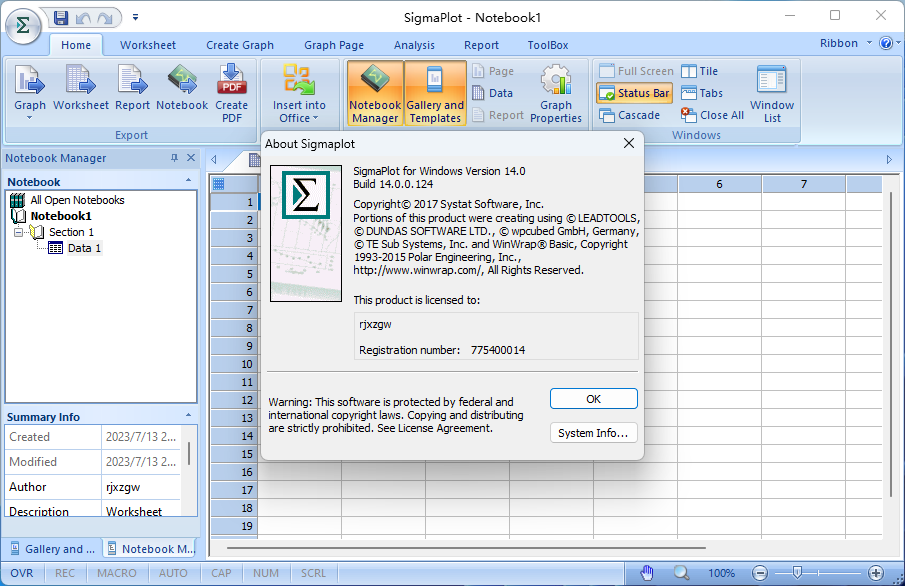The image size is (905, 586).
Task: Click the Create PDF icon
Action: [x=231, y=94]
